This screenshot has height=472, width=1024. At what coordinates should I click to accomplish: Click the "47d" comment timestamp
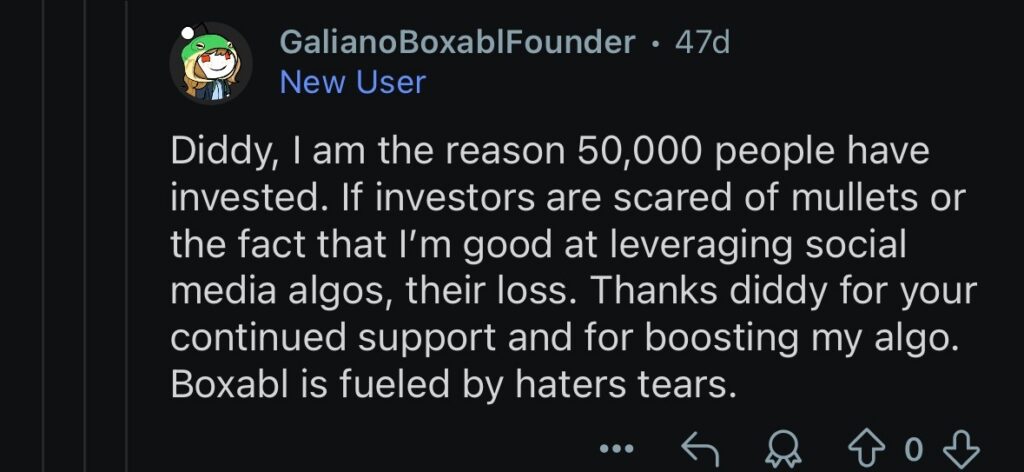[x=703, y=42]
